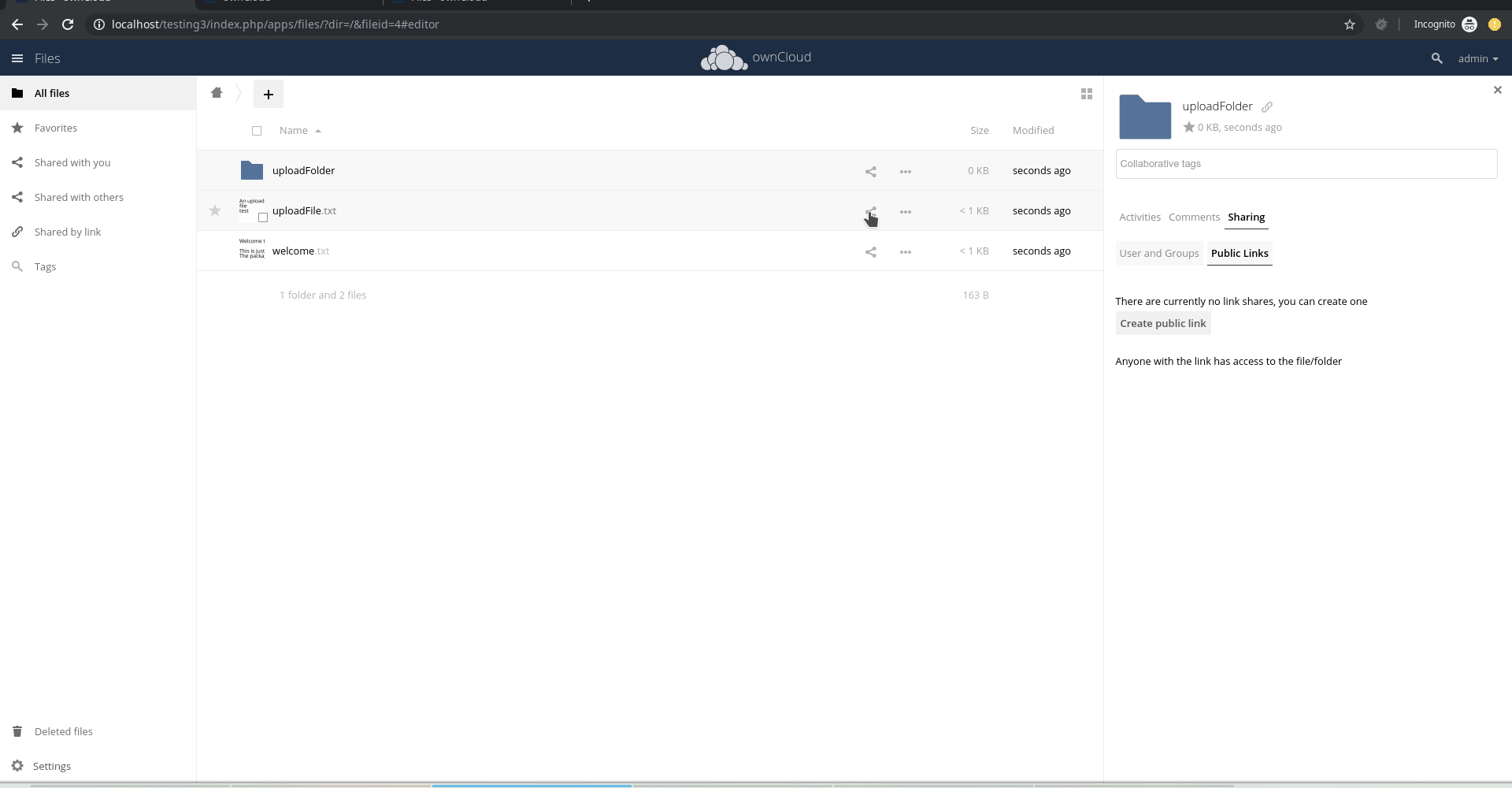The image size is (1512, 788).
Task: Favorite uploadFile.txt with the star
Action: pyautogui.click(x=215, y=210)
